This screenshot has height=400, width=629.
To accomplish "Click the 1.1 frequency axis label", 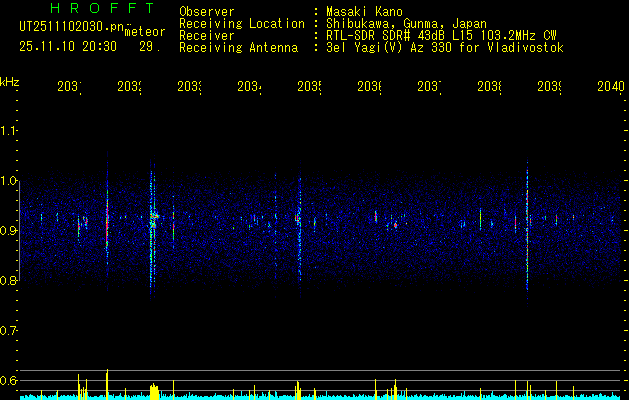I will pos(8,131).
